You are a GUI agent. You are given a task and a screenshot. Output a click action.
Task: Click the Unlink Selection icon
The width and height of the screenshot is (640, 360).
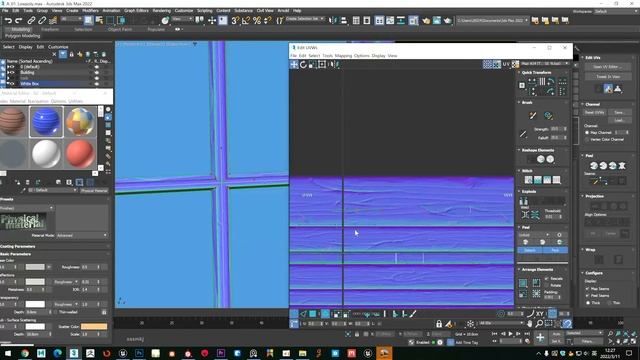point(42,20)
